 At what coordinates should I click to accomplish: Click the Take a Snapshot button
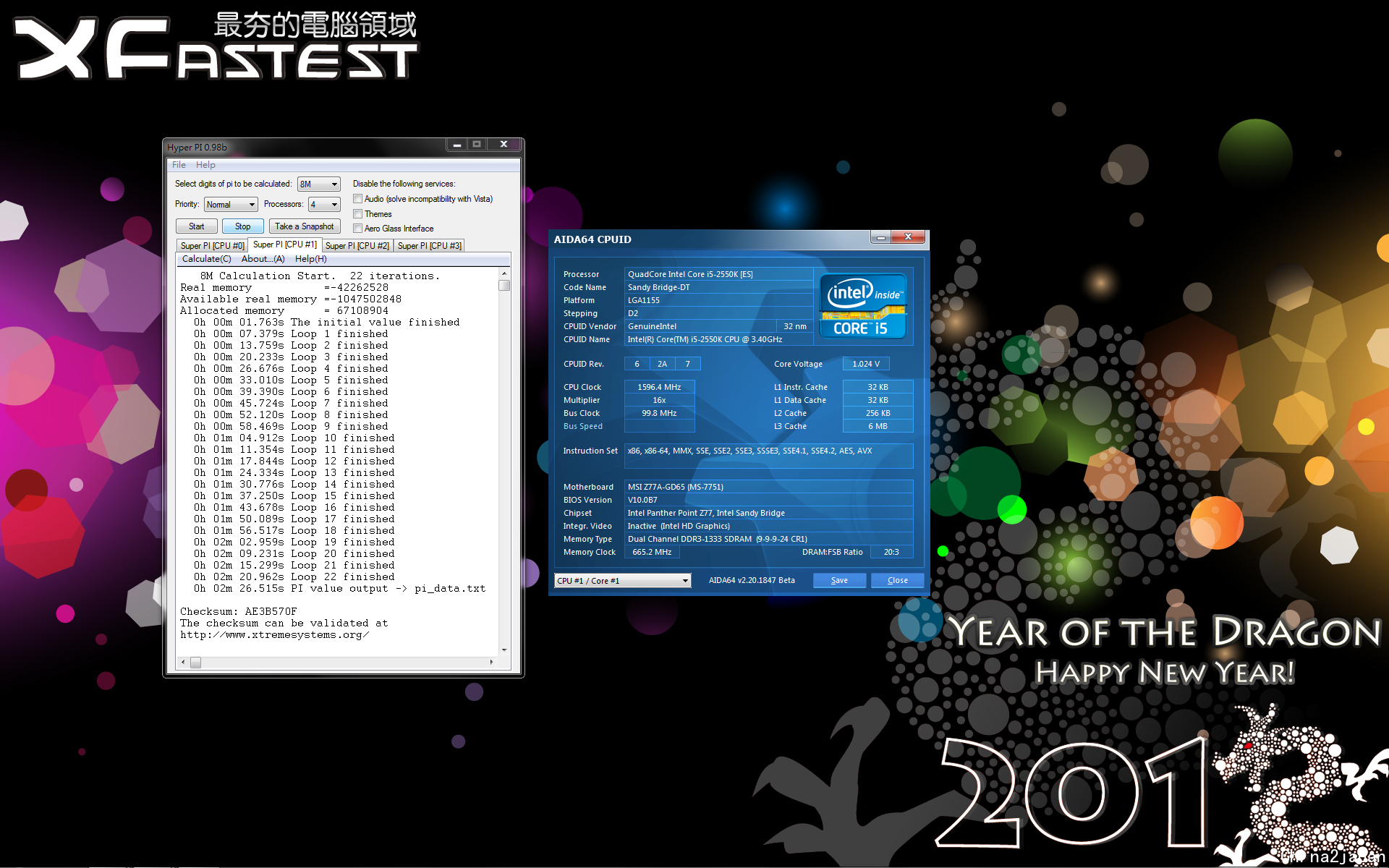click(304, 226)
